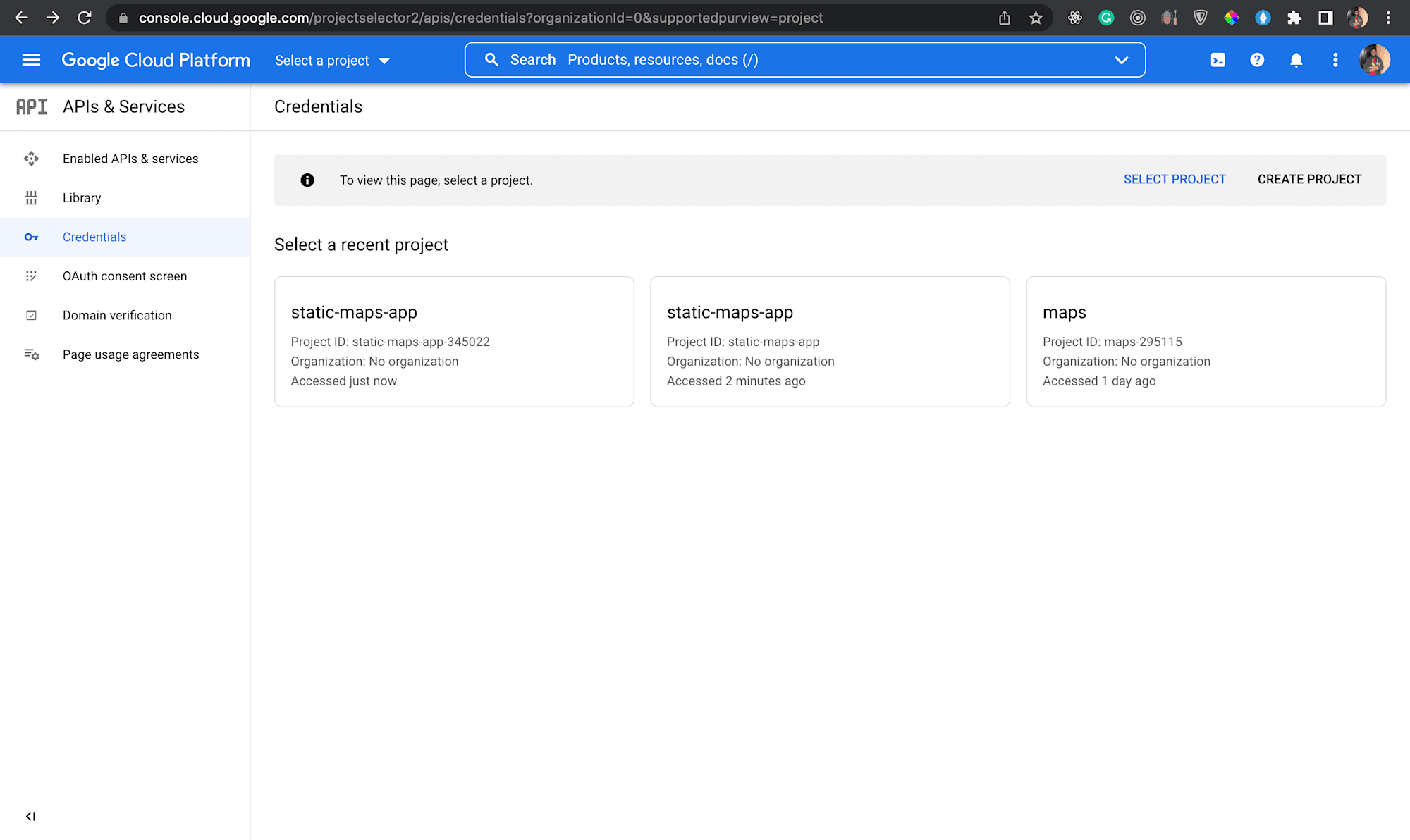Open the hamburger navigation menu
Image resolution: width=1410 pixels, height=840 pixels.
tap(31, 60)
